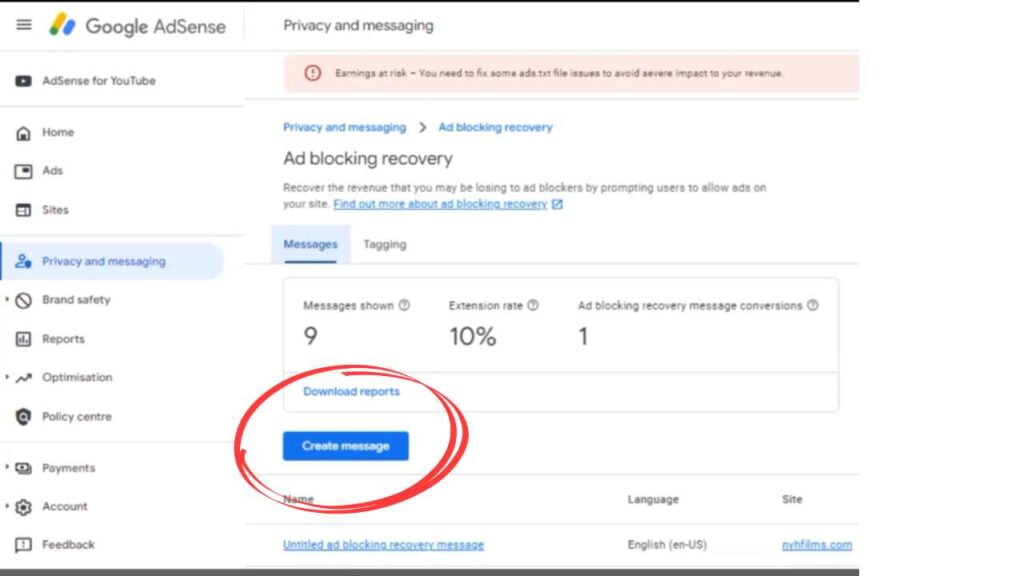Click the Earnings at risk warning icon
This screenshot has height=576, width=1024.
coord(313,73)
